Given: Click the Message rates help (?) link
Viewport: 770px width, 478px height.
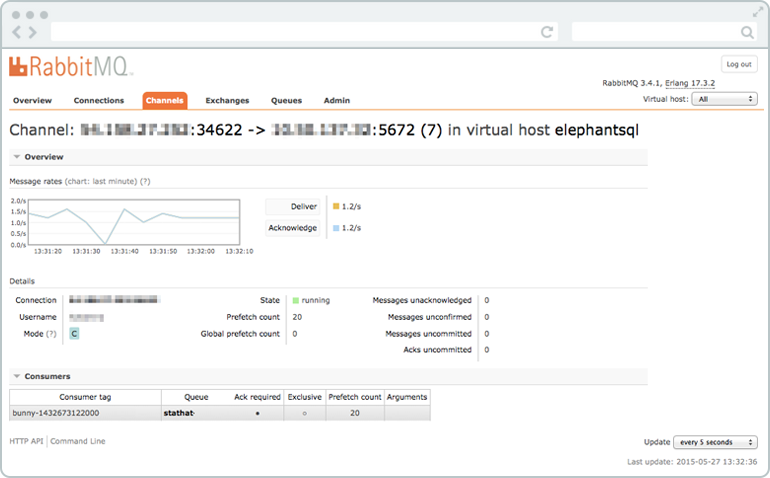Looking at the screenshot, I should pyautogui.click(x=145, y=181).
